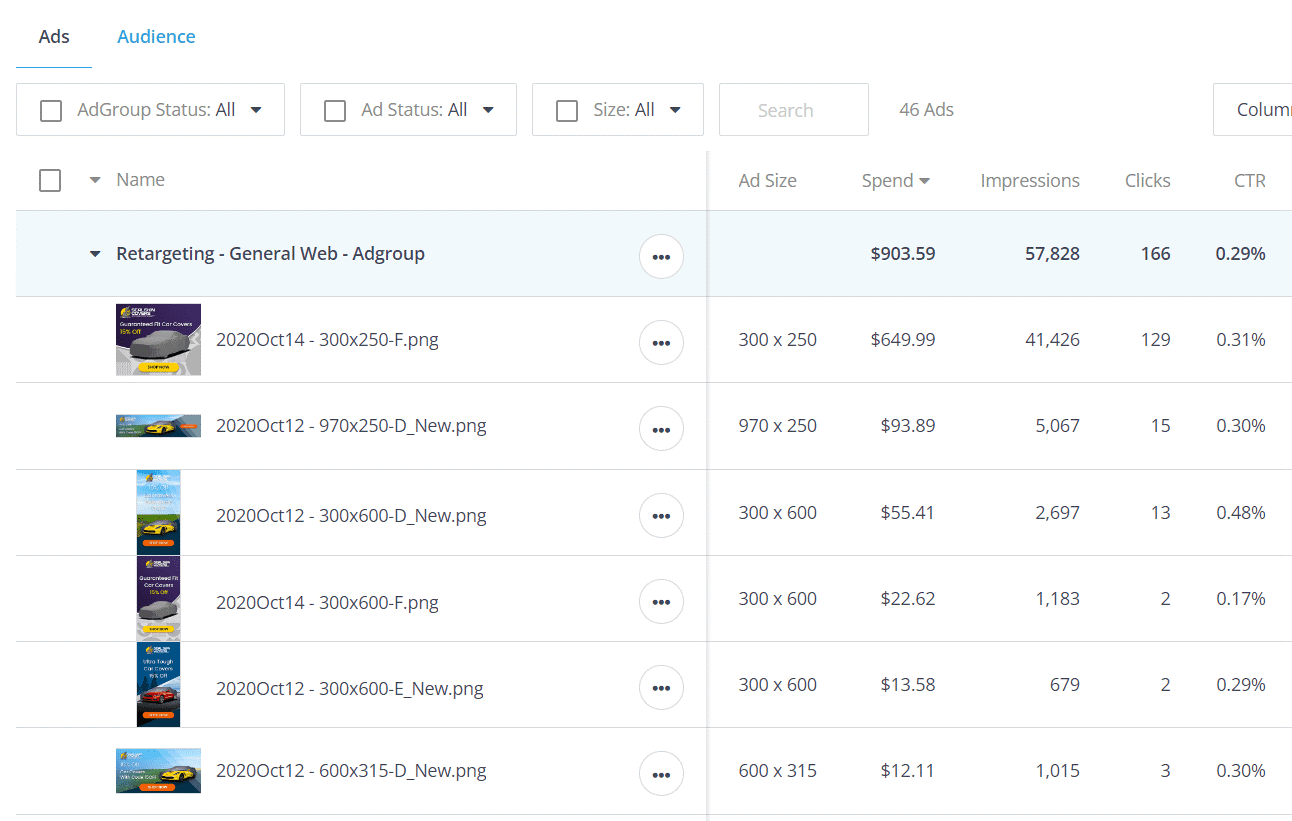Open thumbnail of 2020Oct12 - 970x250-D_New.png
Viewport: 1292px width, 821px height.
coord(158,426)
